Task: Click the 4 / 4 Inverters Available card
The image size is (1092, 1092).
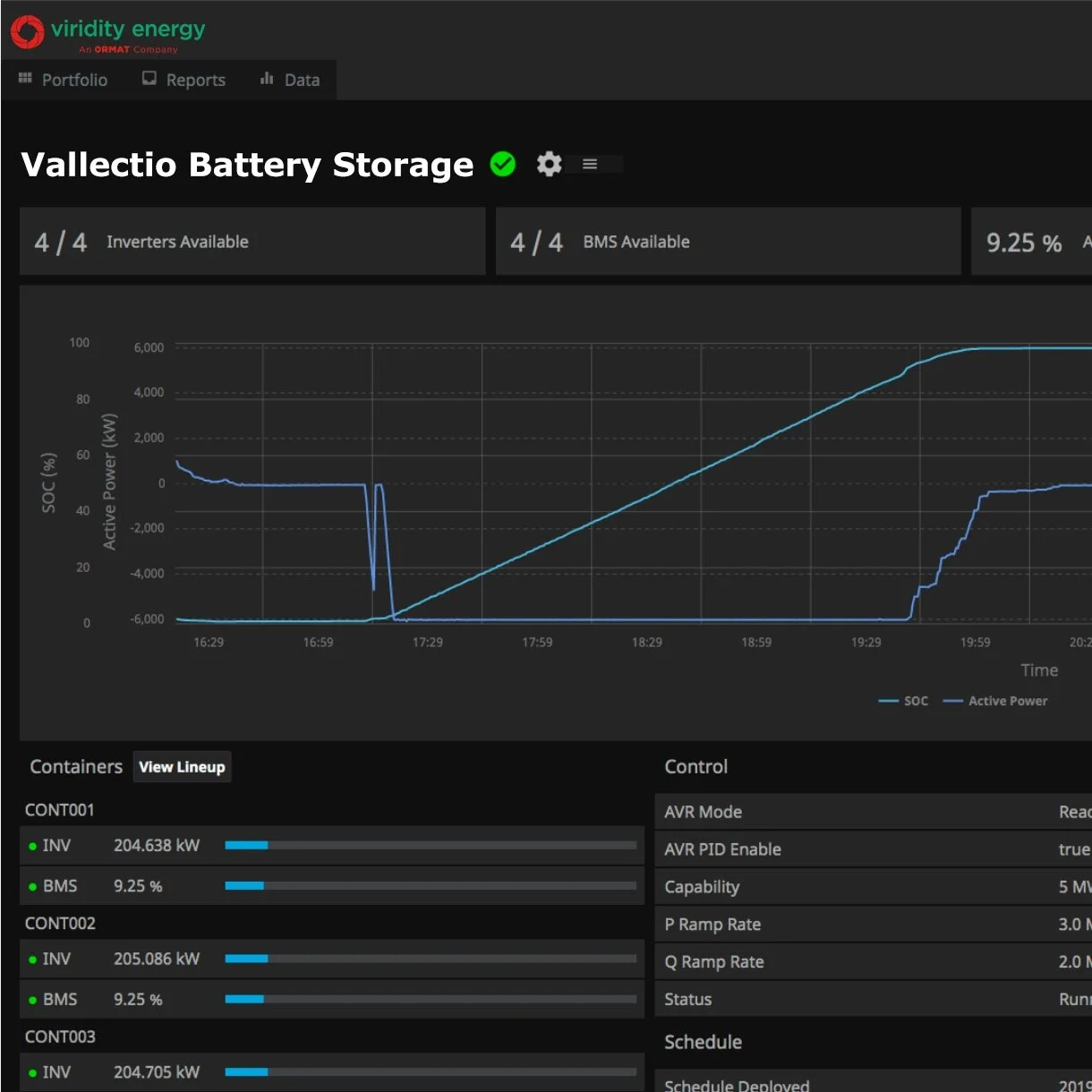Action: tap(252, 242)
